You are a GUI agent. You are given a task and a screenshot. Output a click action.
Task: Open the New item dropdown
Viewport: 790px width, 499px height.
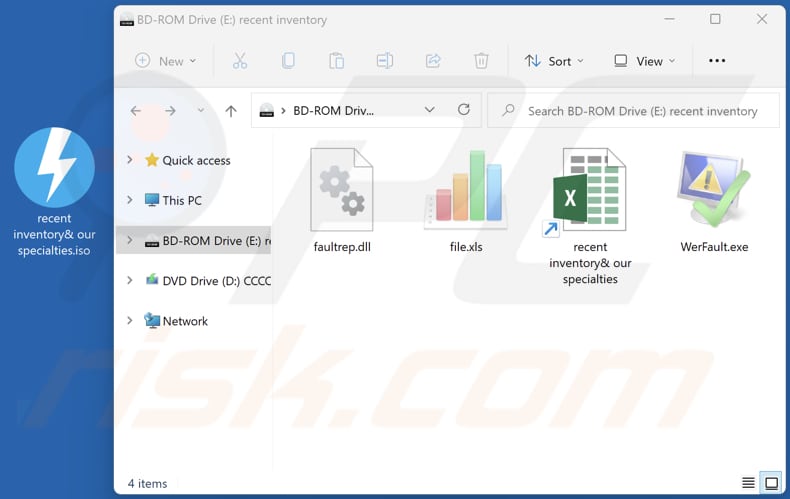click(x=166, y=61)
